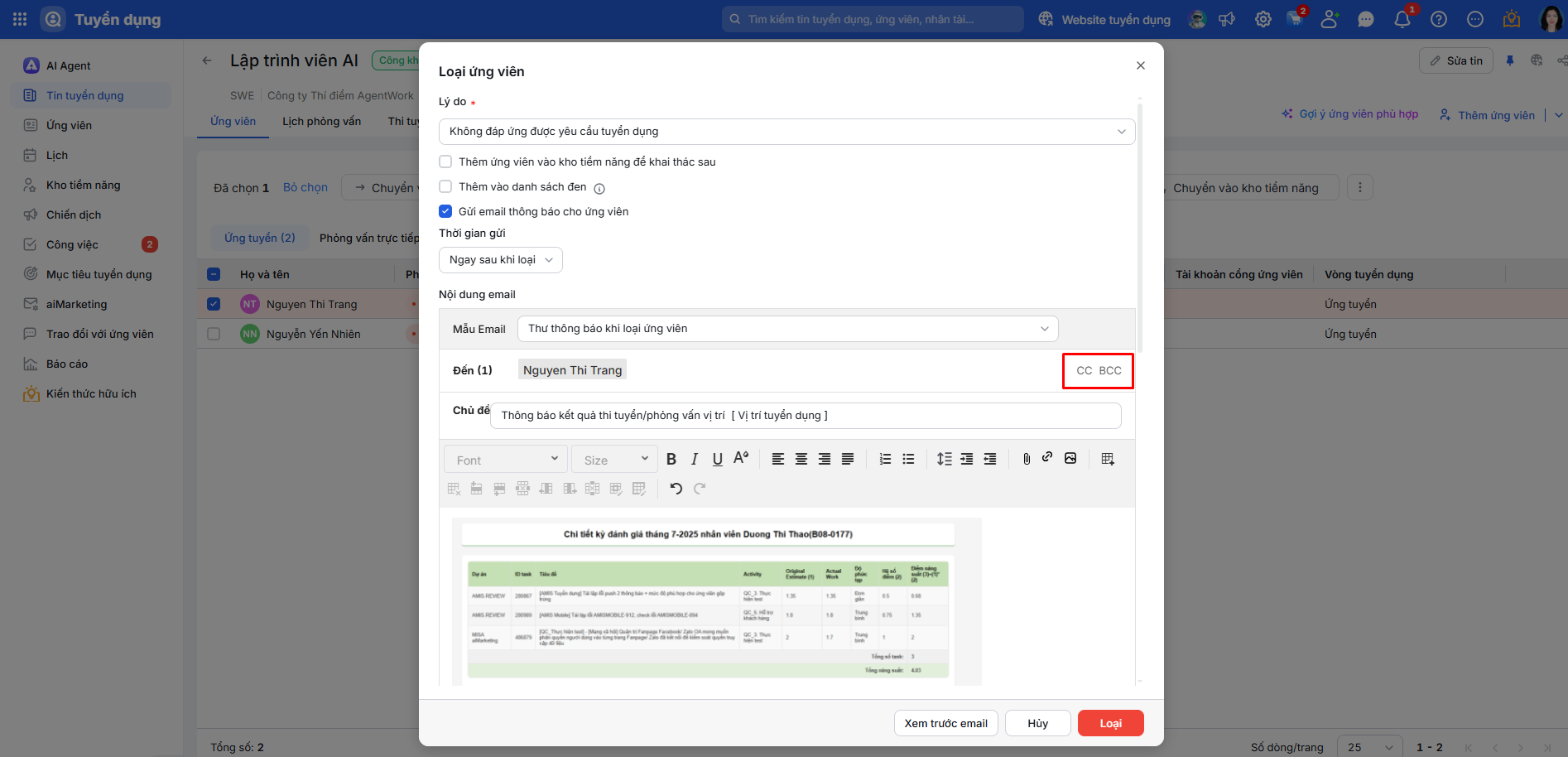Focus the search box in header
This screenshot has width=1568, height=757.
pyautogui.click(x=873, y=19)
